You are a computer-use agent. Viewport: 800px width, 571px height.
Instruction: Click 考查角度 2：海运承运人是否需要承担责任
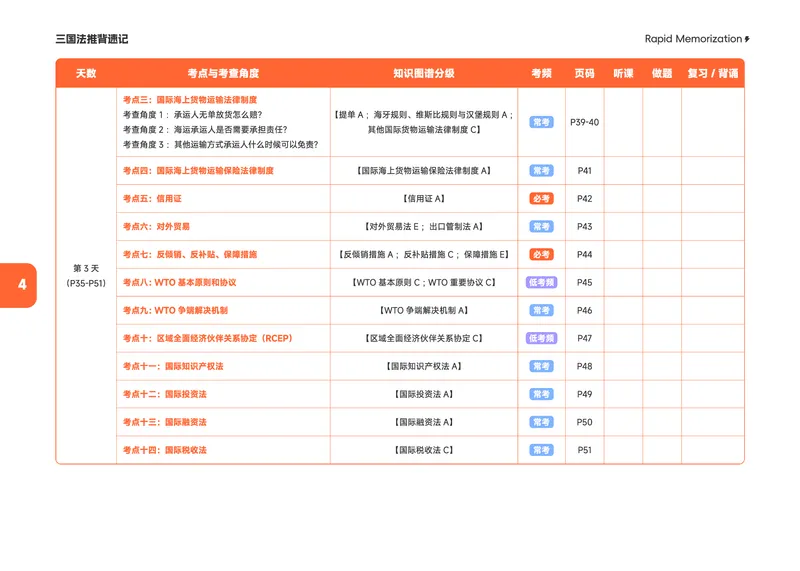pyautogui.click(x=205, y=130)
